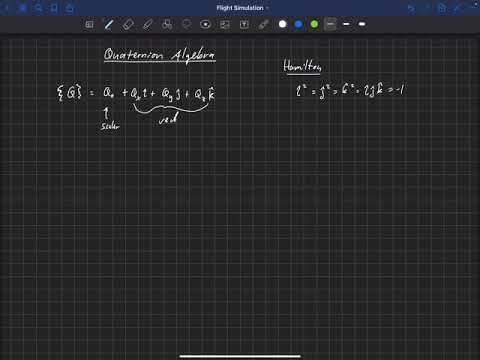Open the search magnifier in top bar
The height and width of the screenshot is (360, 480).
[39, 8]
